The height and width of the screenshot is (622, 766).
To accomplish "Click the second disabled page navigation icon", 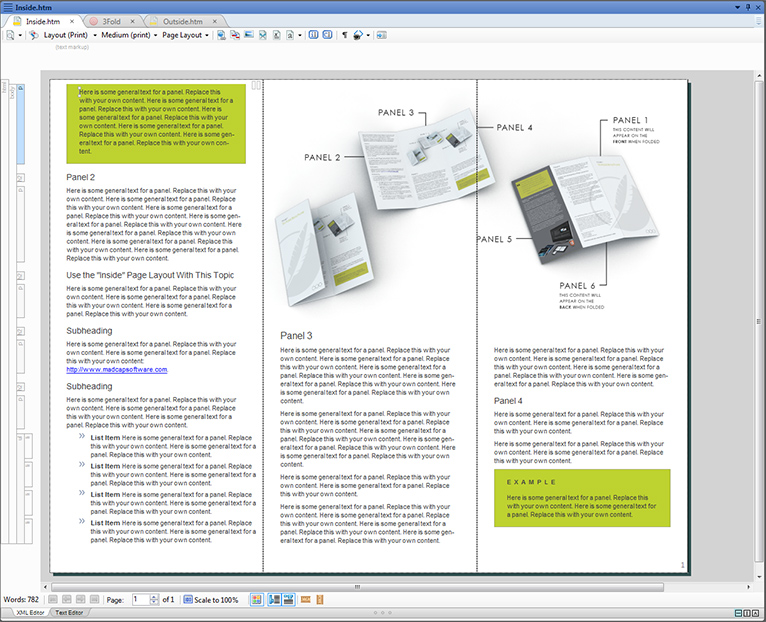I will 67,600.
